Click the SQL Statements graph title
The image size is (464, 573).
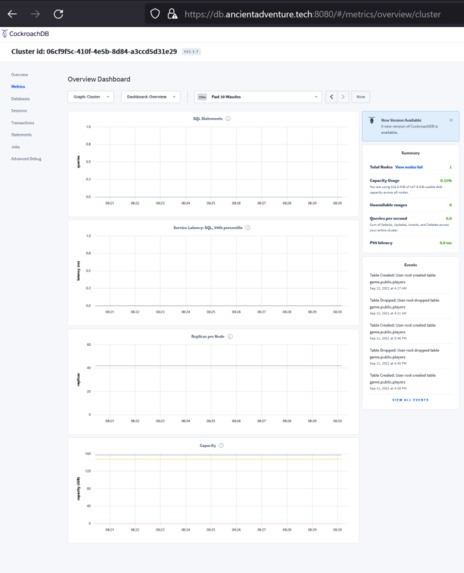click(208, 119)
